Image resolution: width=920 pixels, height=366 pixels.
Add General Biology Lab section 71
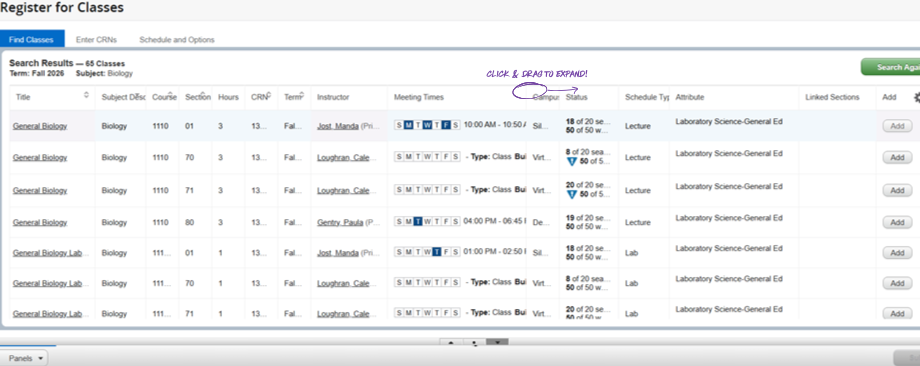897,314
